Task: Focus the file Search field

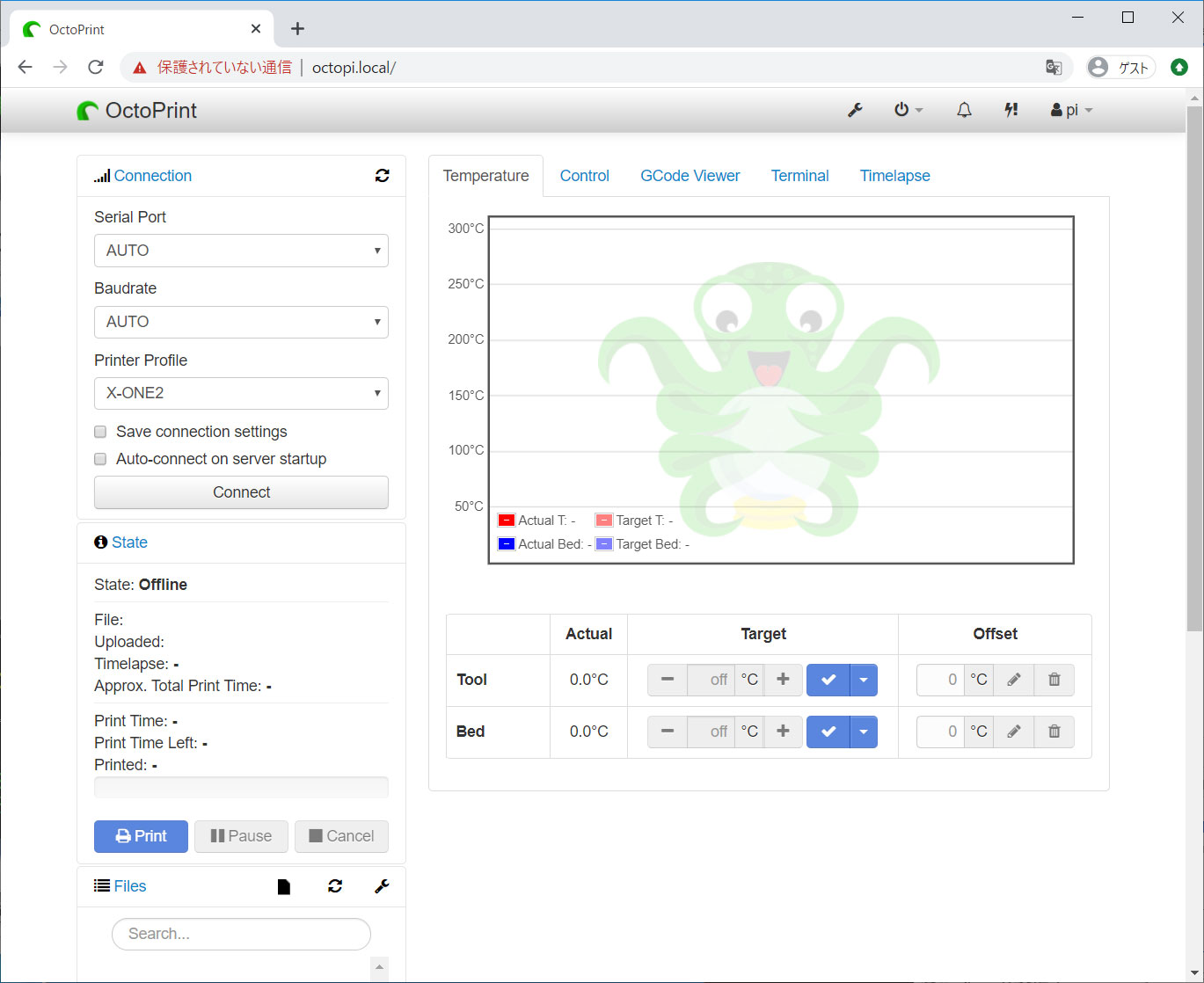Action: 241,934
